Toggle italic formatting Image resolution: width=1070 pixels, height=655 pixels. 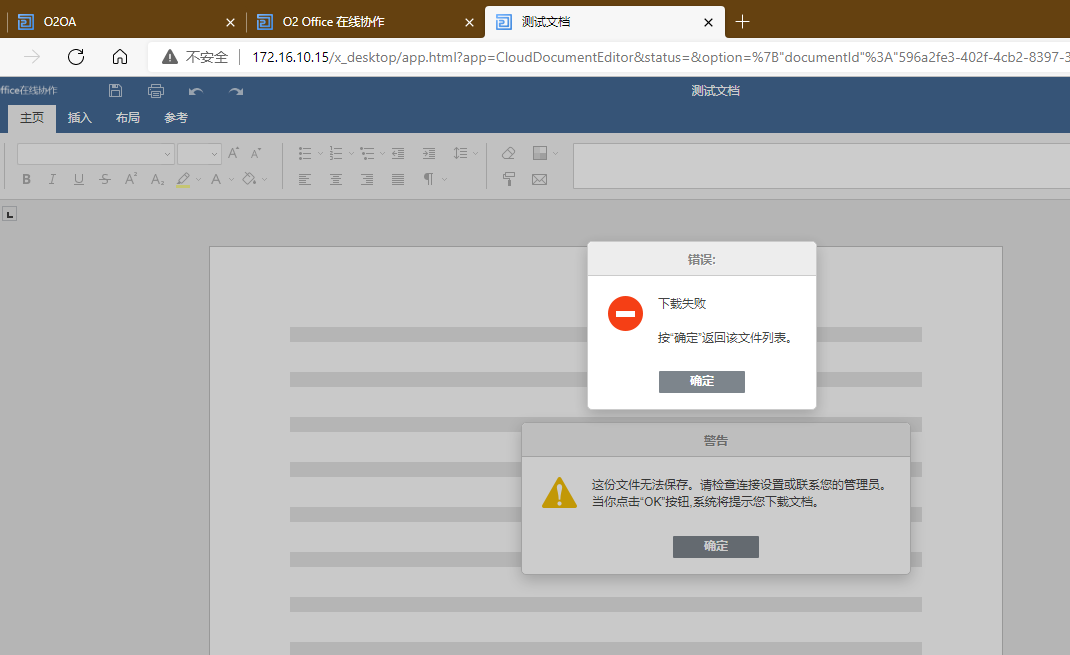coord(52,179)
